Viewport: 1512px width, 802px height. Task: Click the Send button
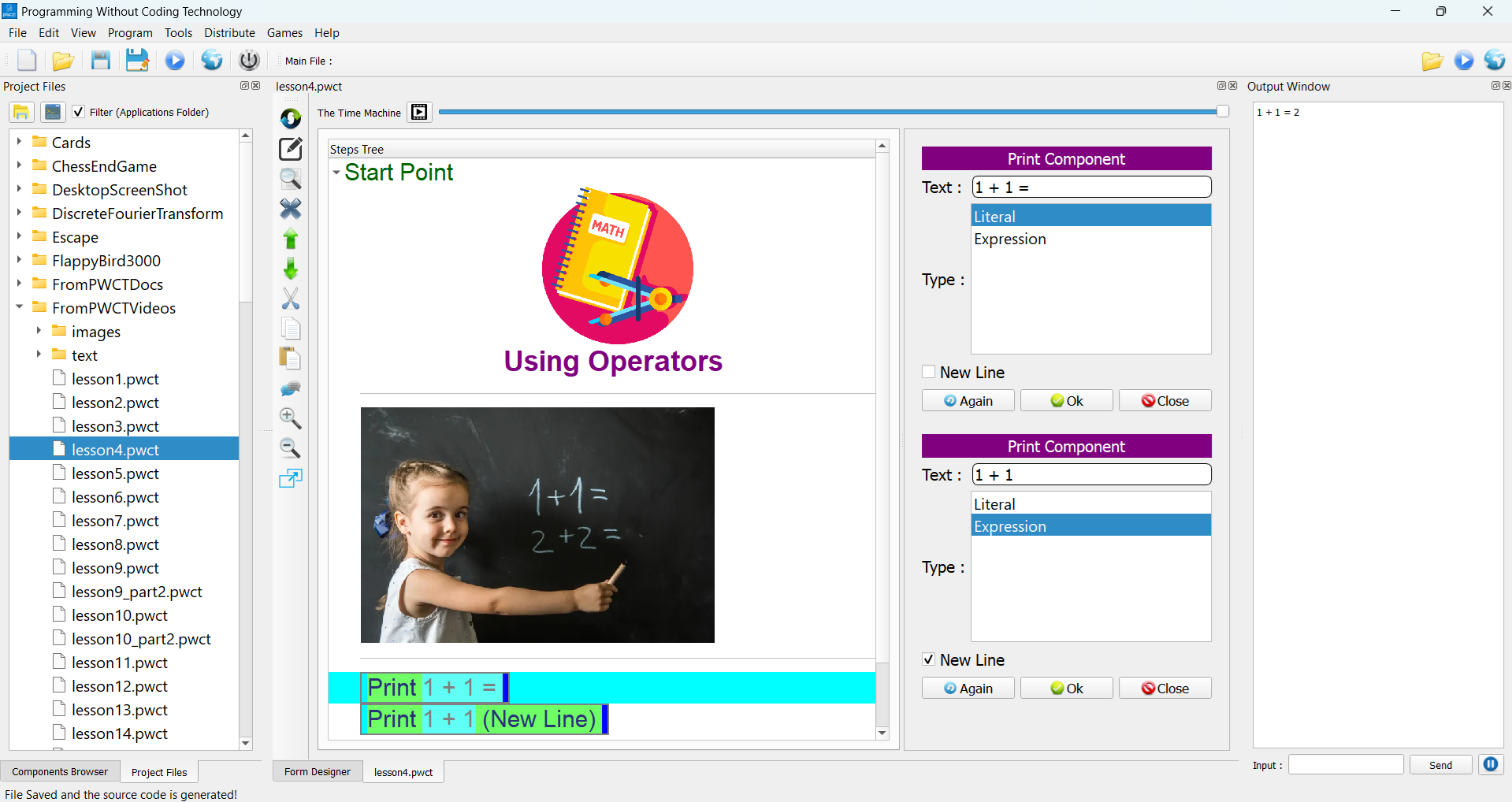1440,765
